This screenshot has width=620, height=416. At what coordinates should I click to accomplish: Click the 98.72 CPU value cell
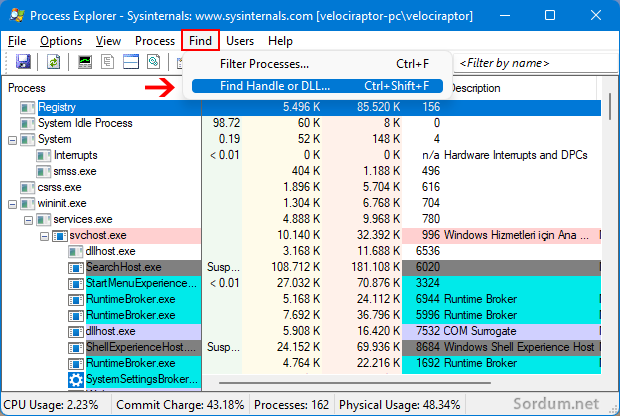[x=226, y=123]
